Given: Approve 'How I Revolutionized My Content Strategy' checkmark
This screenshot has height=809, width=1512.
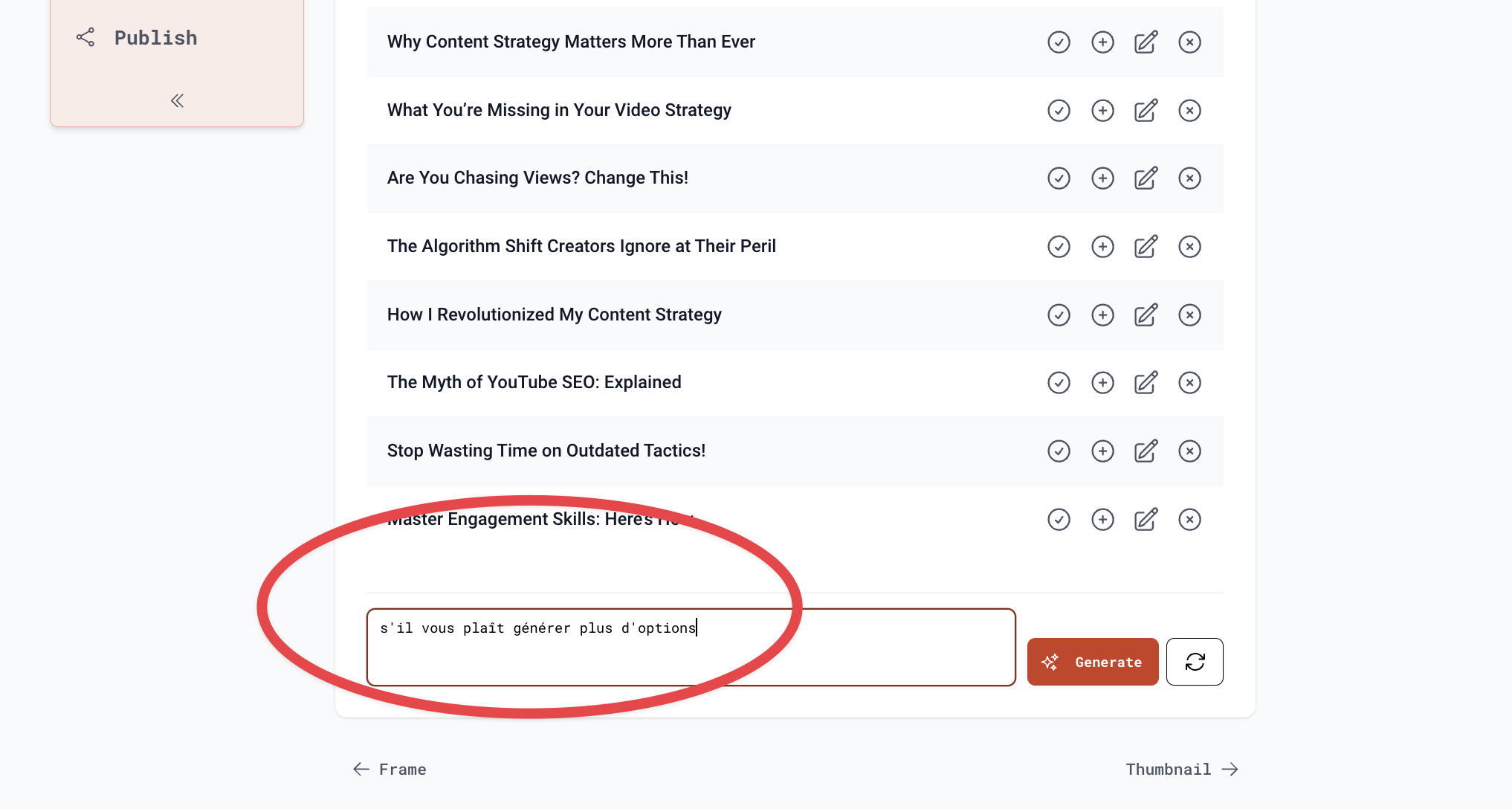Looking at the screenshot, I should click(1059, 315).
